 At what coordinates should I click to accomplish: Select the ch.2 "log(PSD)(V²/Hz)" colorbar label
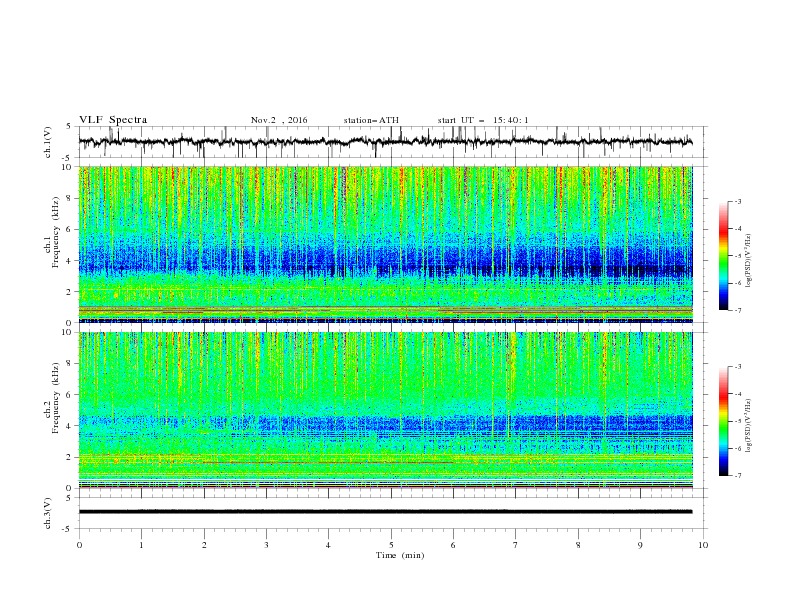point(749,426)
